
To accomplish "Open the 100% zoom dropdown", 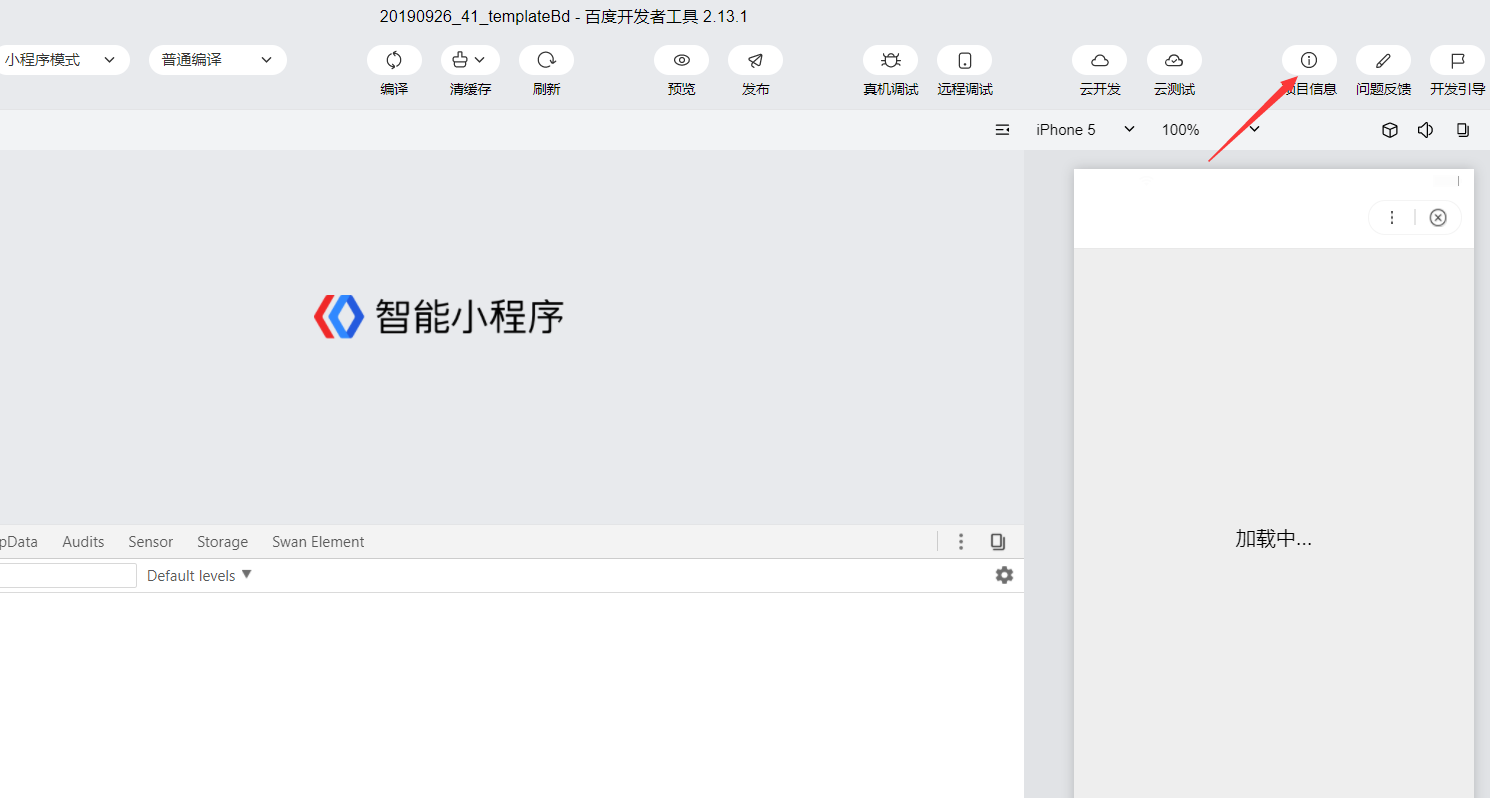I will pyautogui.click(x=1210, y=130).
